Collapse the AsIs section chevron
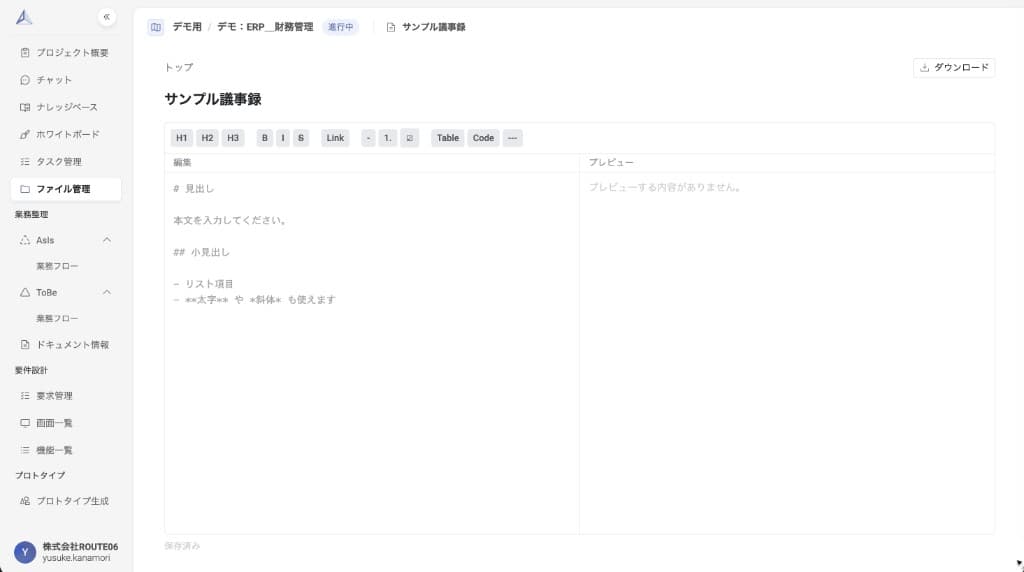1024x572 pixels. 107,240
